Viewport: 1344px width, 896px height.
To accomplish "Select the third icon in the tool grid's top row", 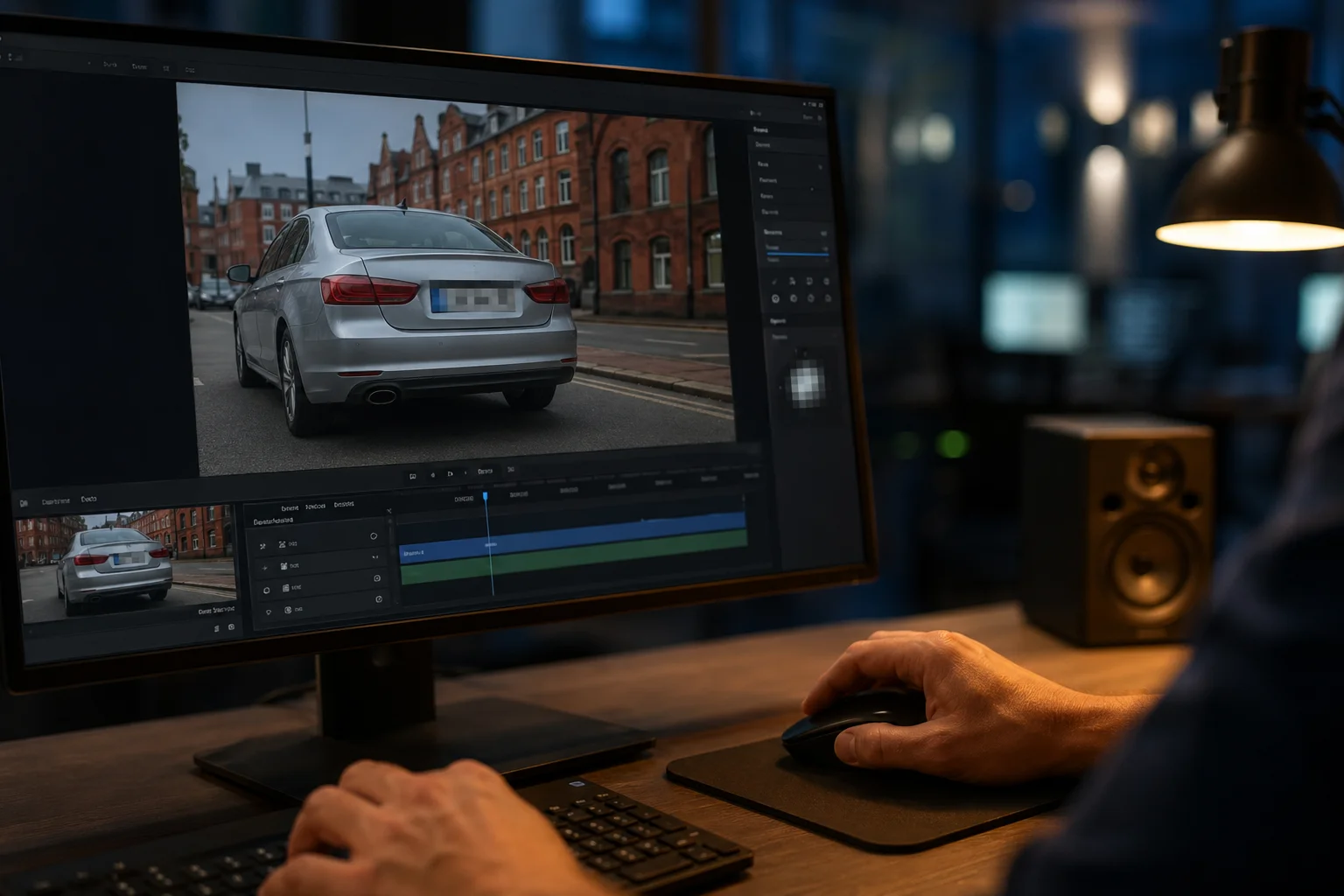I will click(809, 281).
